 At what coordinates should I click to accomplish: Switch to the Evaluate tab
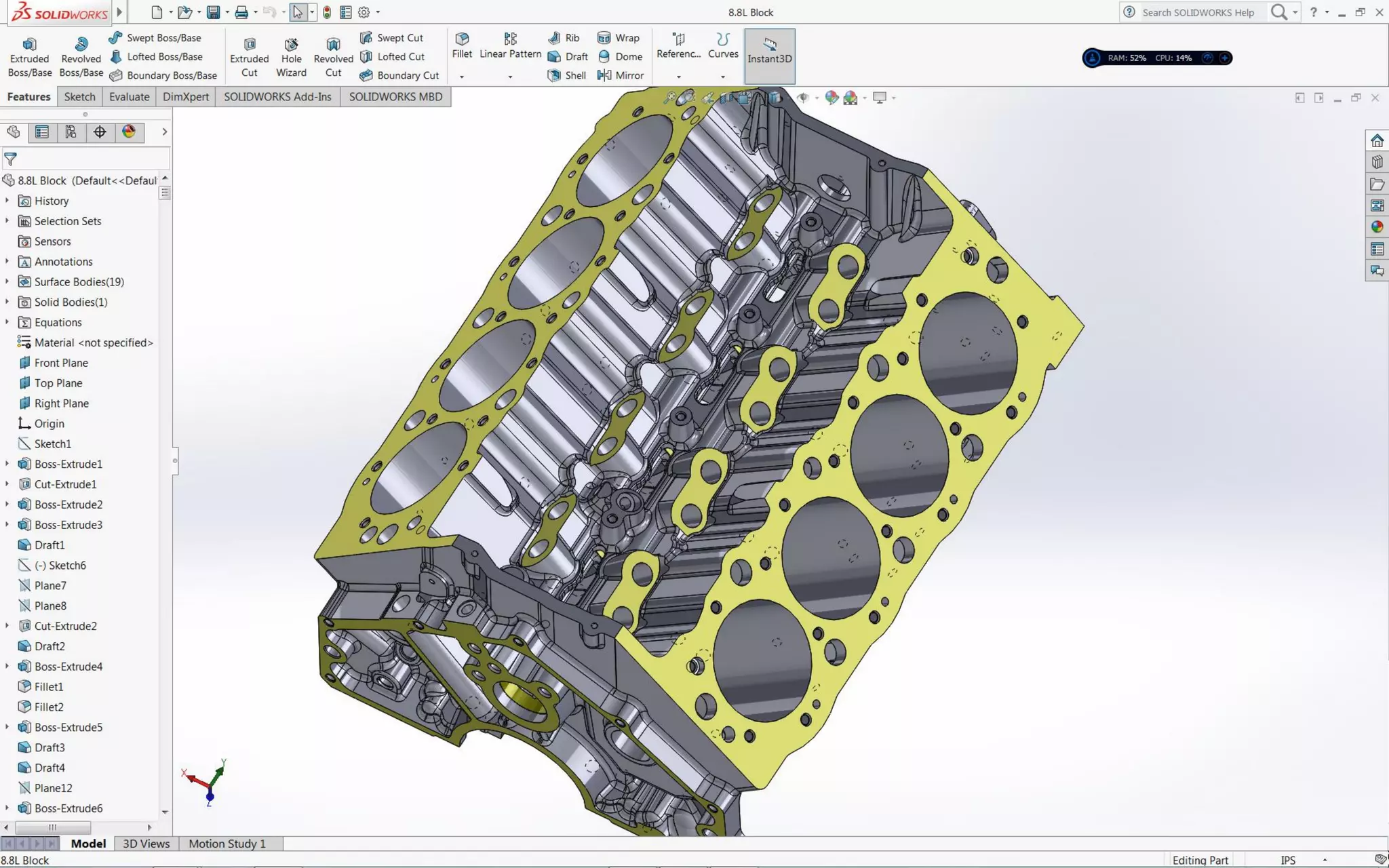(x=129, y=97)
